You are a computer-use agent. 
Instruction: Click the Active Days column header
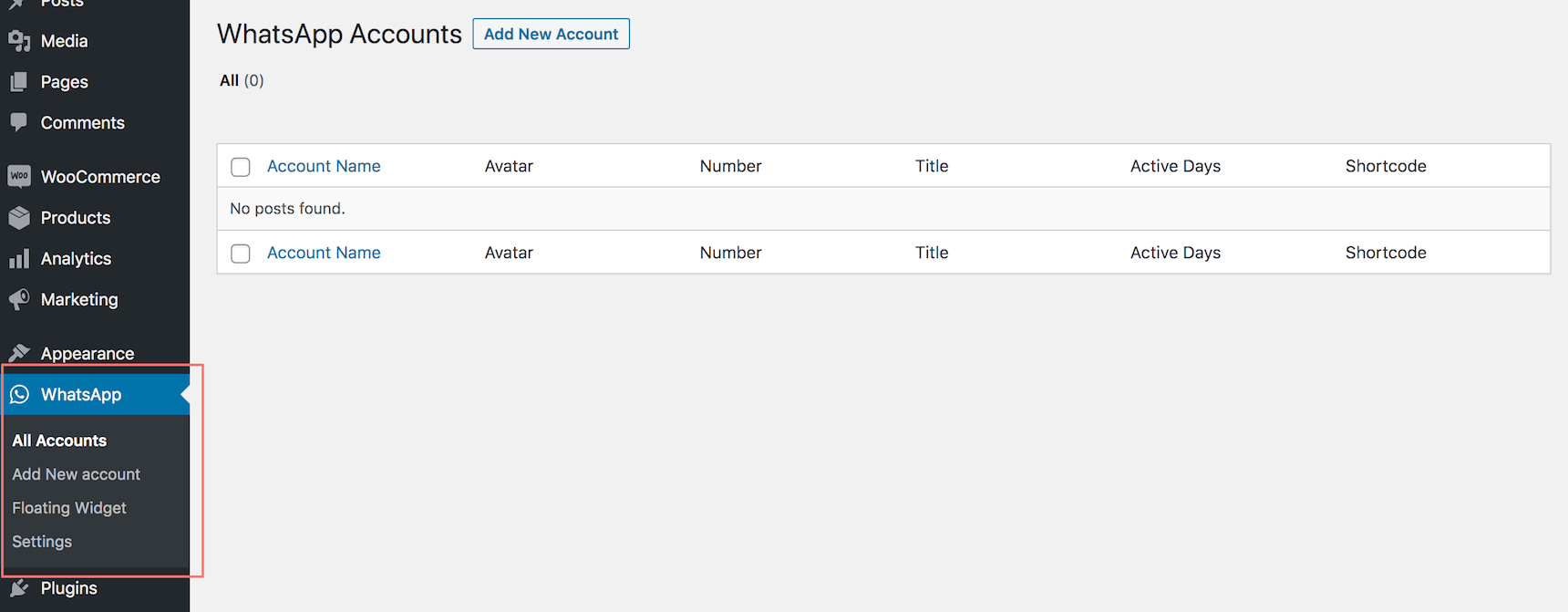(1175, 166)
